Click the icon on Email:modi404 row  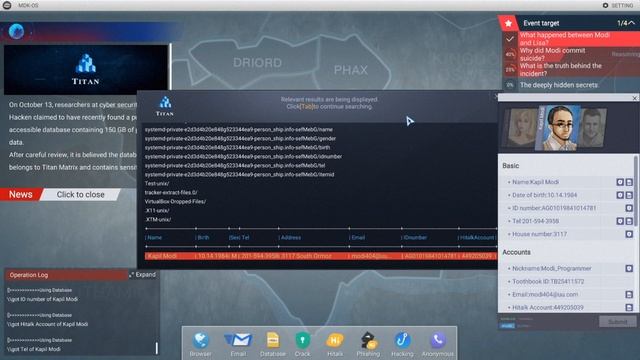tap(629, 295)
